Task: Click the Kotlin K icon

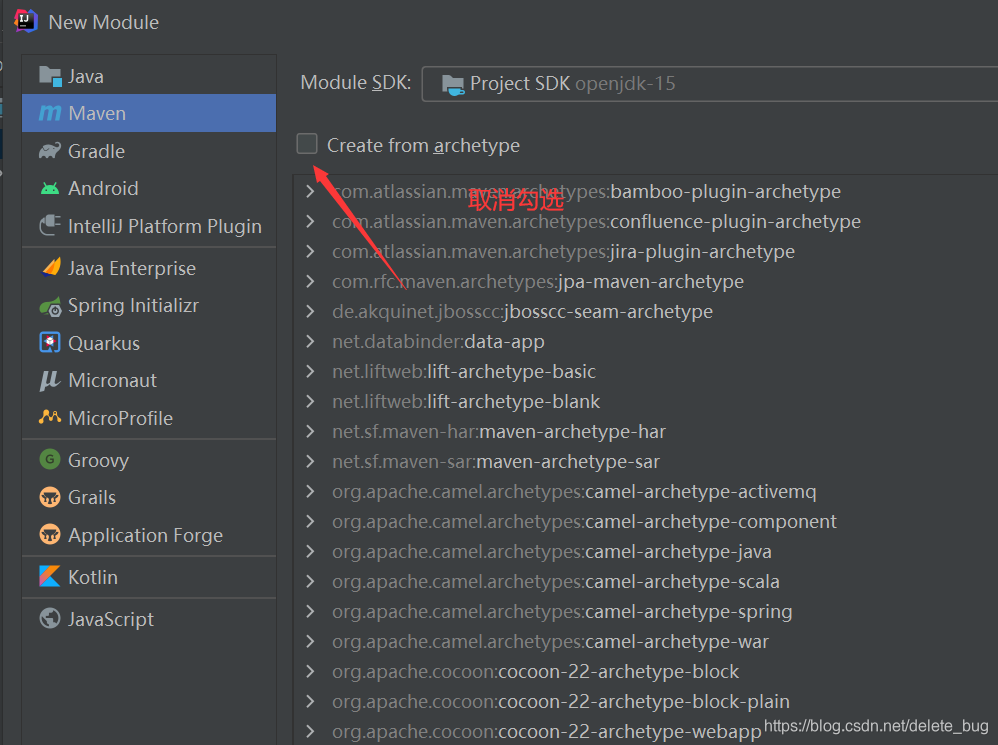Action: pyautogui.click(x=50, y=576)
